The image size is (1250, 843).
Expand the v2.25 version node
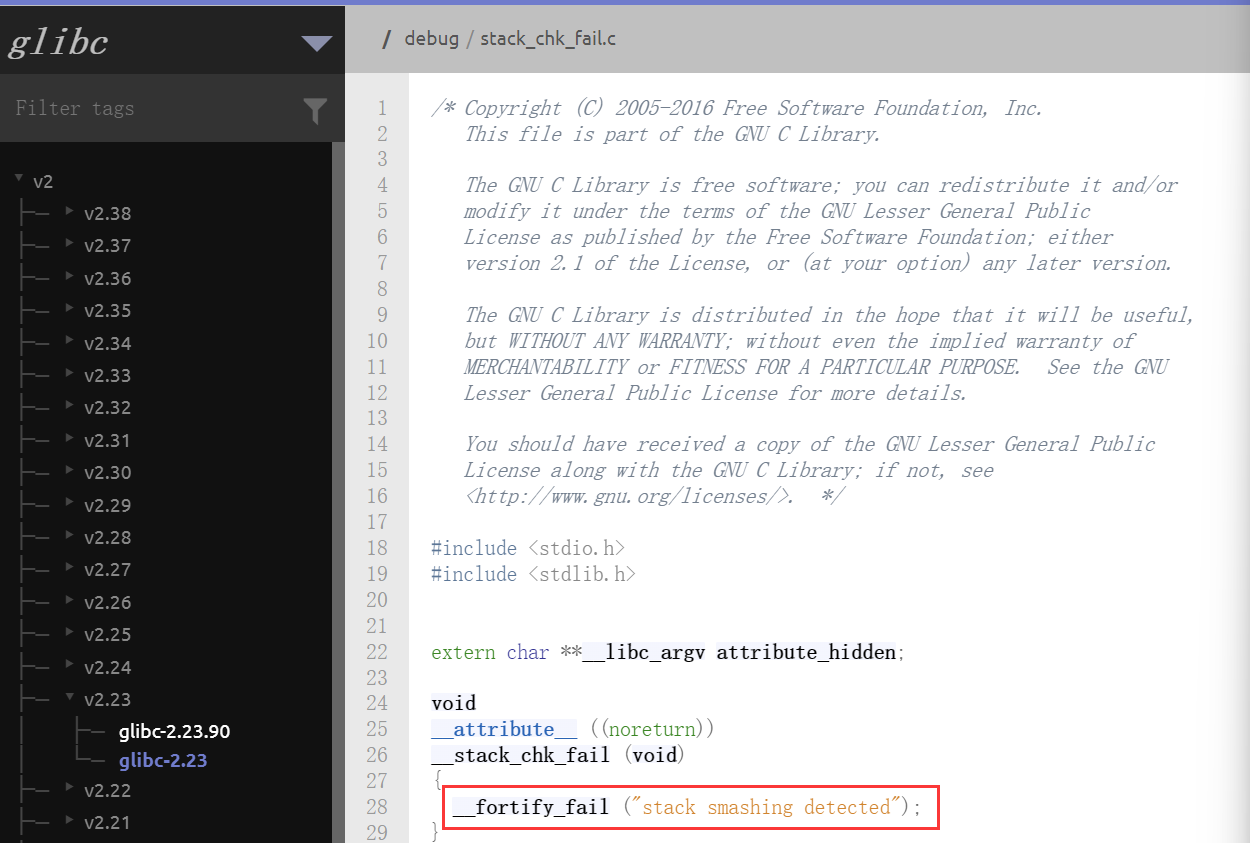69,633
